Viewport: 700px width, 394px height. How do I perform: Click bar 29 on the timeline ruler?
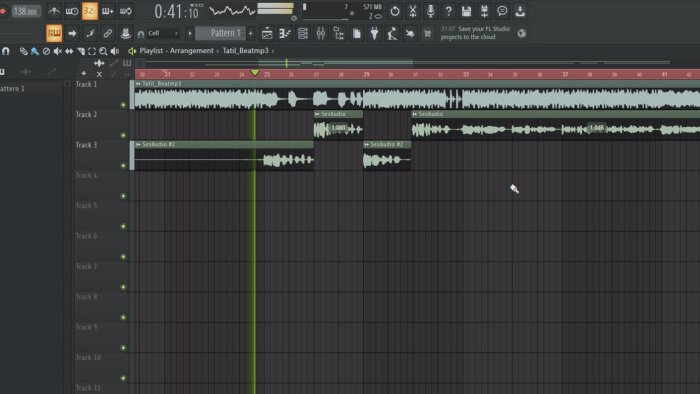click(x=366, y=75)
